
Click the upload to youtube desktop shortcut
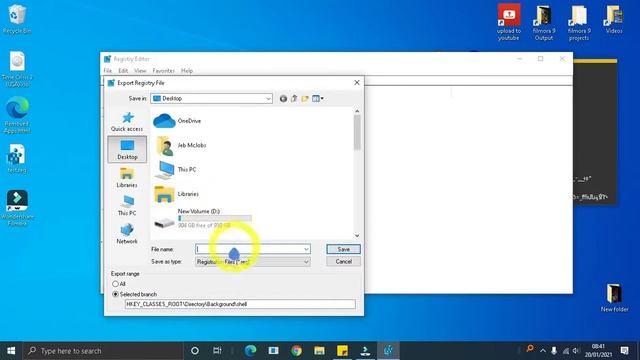click(509, 22)
